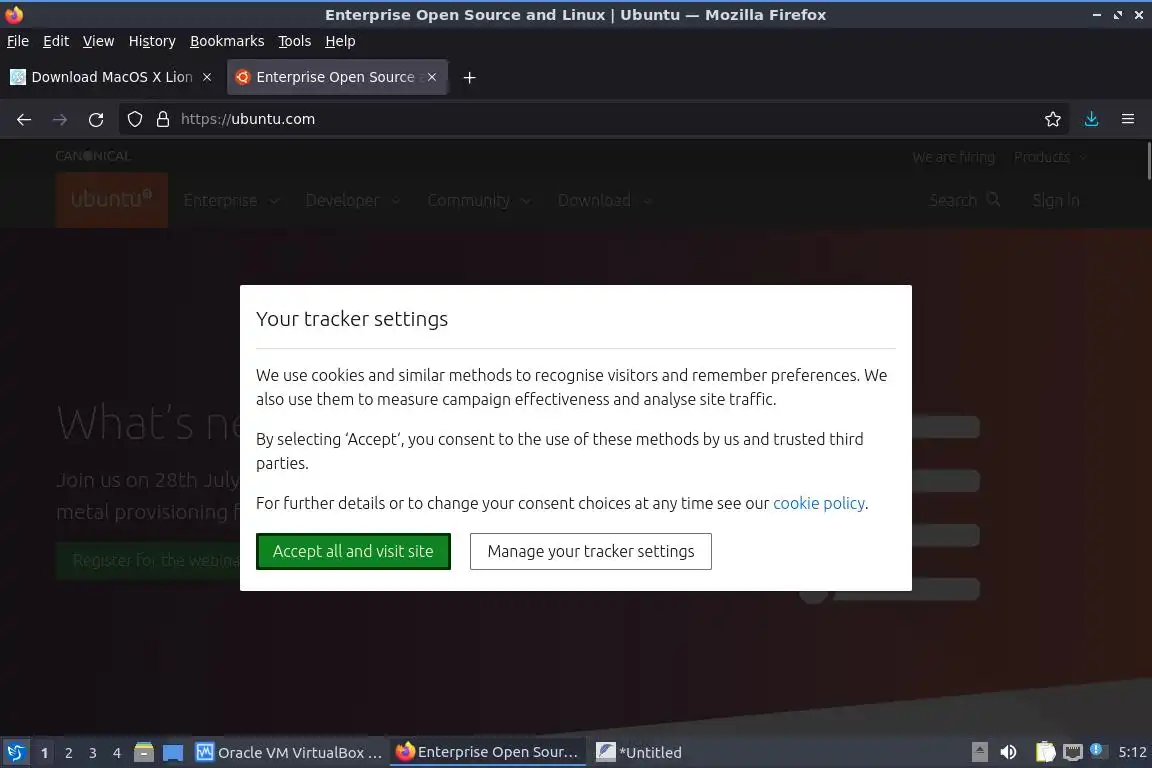Viewport: 1152px width, 768px height.
Task: Click the browser back arrow
Action: [24, 120]
